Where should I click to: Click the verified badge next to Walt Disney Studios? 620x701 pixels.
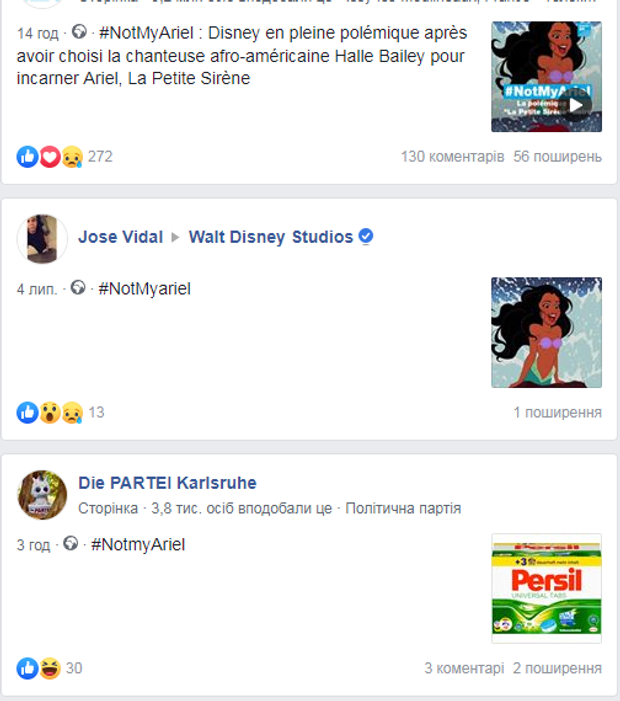[366, 236]
